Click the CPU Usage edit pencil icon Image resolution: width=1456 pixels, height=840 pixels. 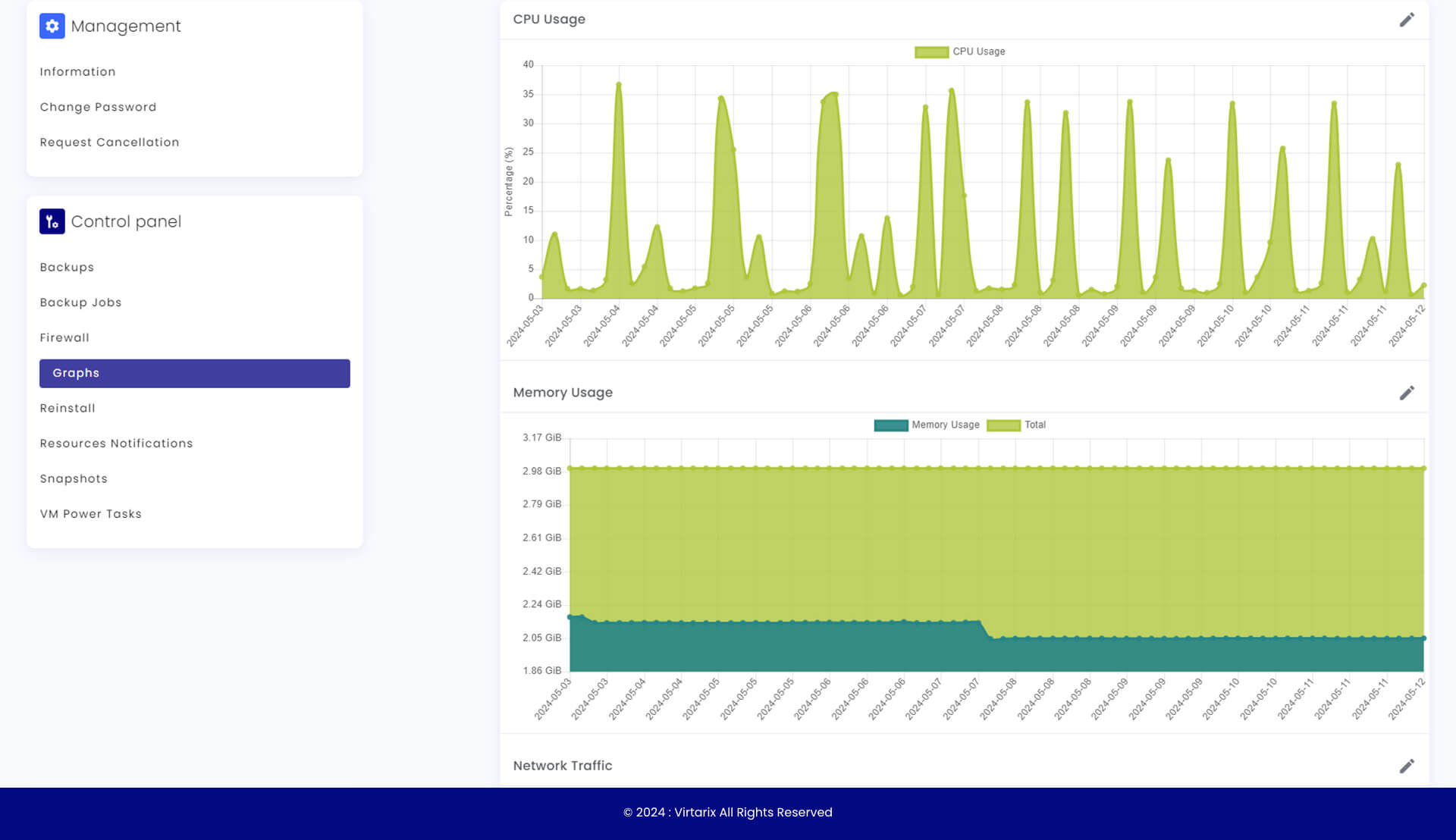(x=1407, y=20)
